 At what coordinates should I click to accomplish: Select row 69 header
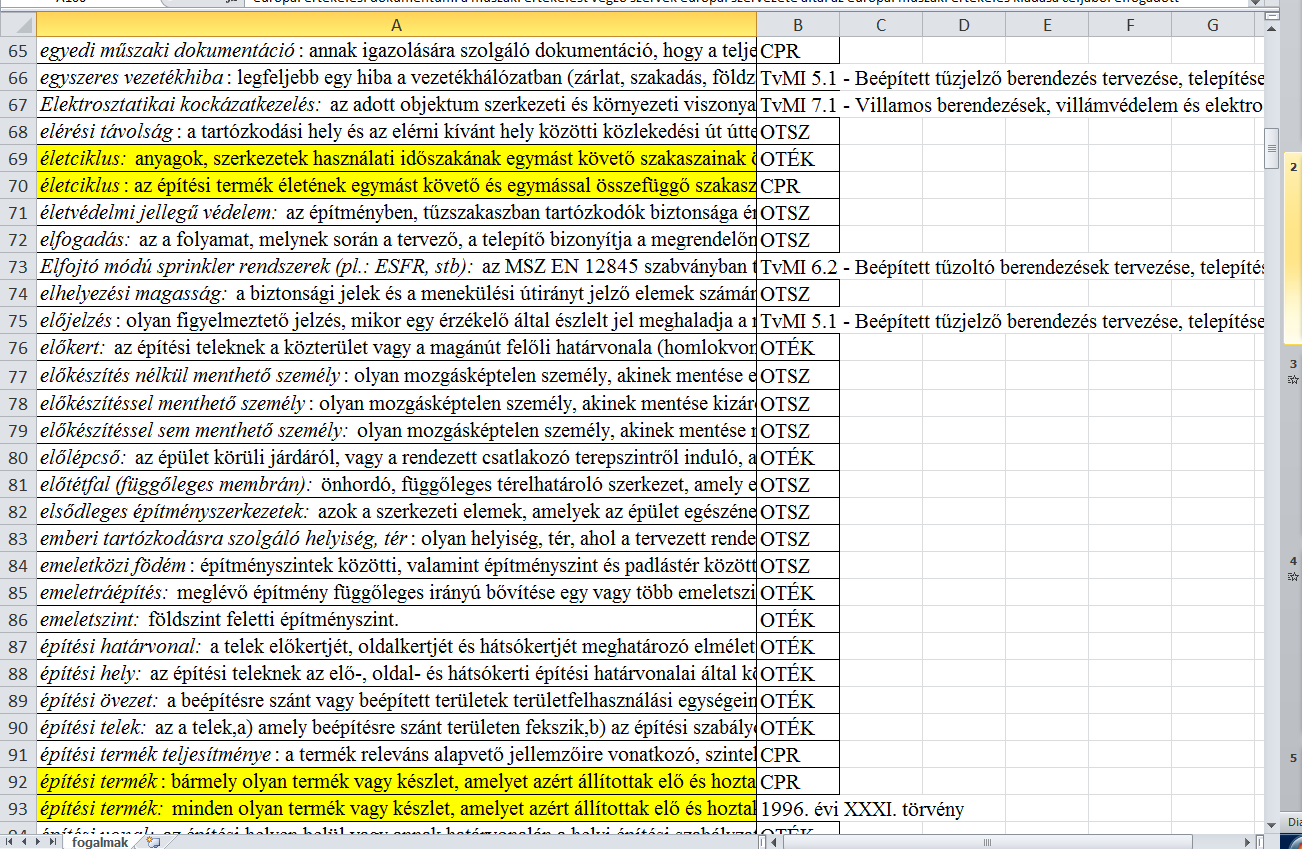[18, 158]
